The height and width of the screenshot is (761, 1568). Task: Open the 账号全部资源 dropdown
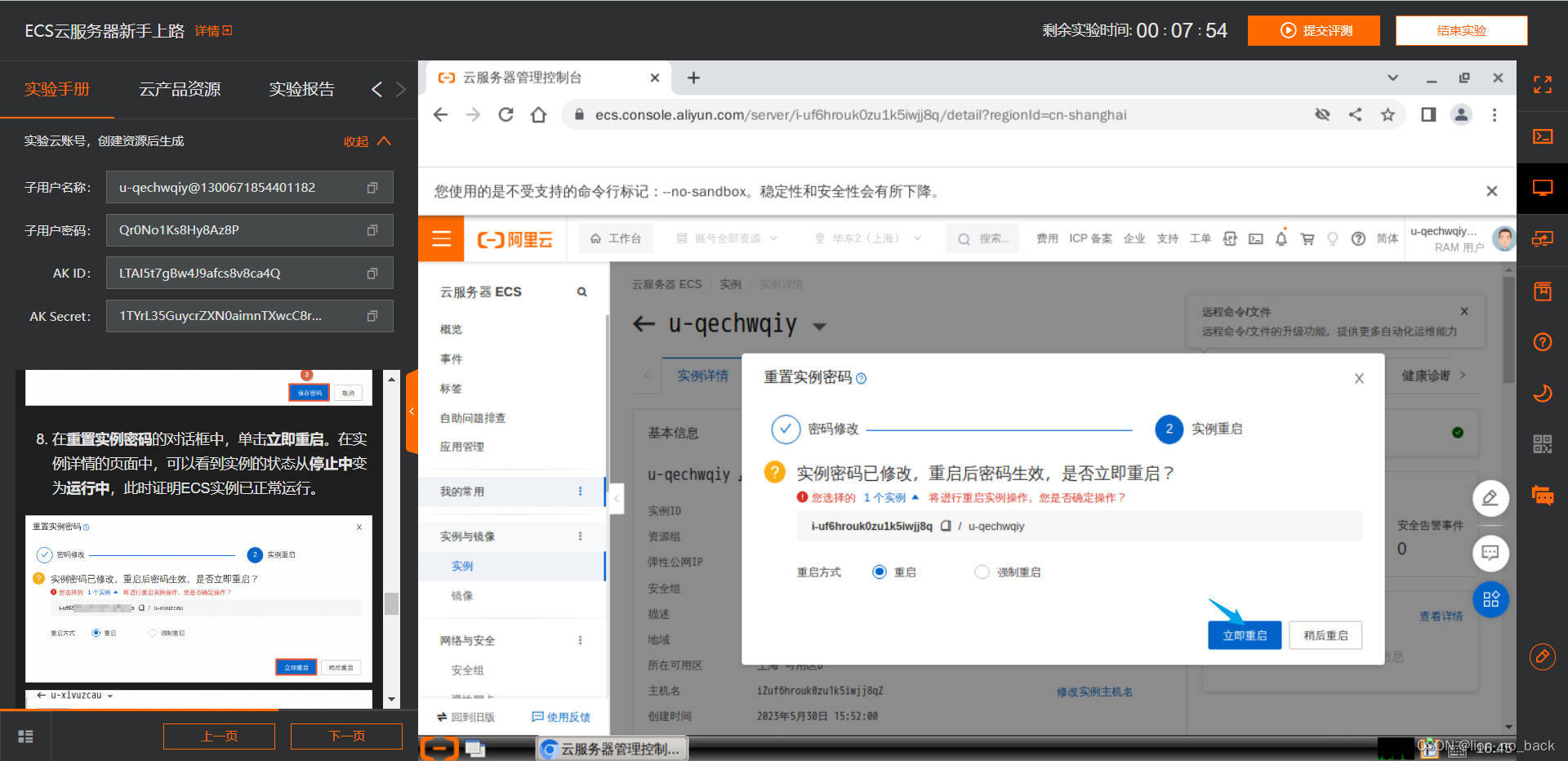(727, 238)
